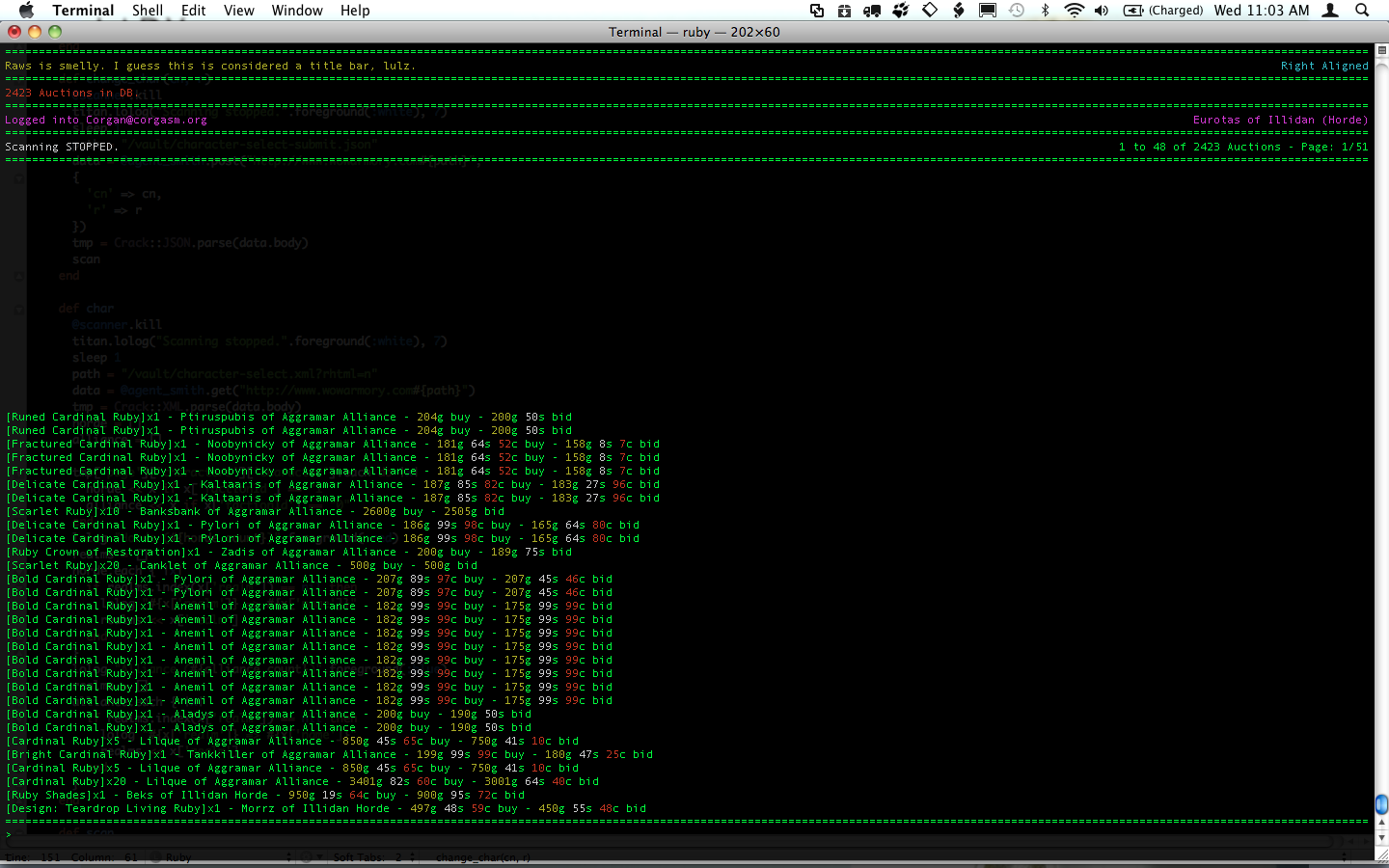Image resolution: width=1389 pixels, height=868 pixels.
Task: Click the Transmit truck menu bar icon
Action: coord(872,11)
